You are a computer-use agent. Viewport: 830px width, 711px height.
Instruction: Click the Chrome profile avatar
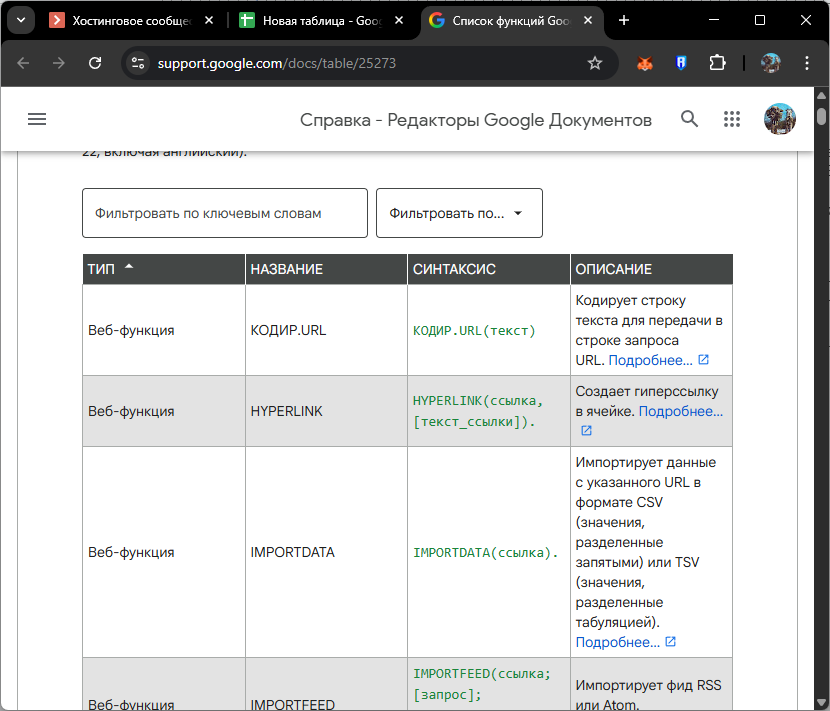(x=770, y=62)
